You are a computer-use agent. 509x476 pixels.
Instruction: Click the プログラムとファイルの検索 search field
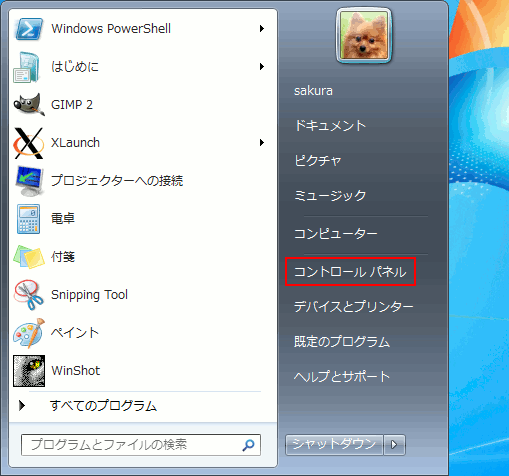pyautogui.click(x=141, y=445)
